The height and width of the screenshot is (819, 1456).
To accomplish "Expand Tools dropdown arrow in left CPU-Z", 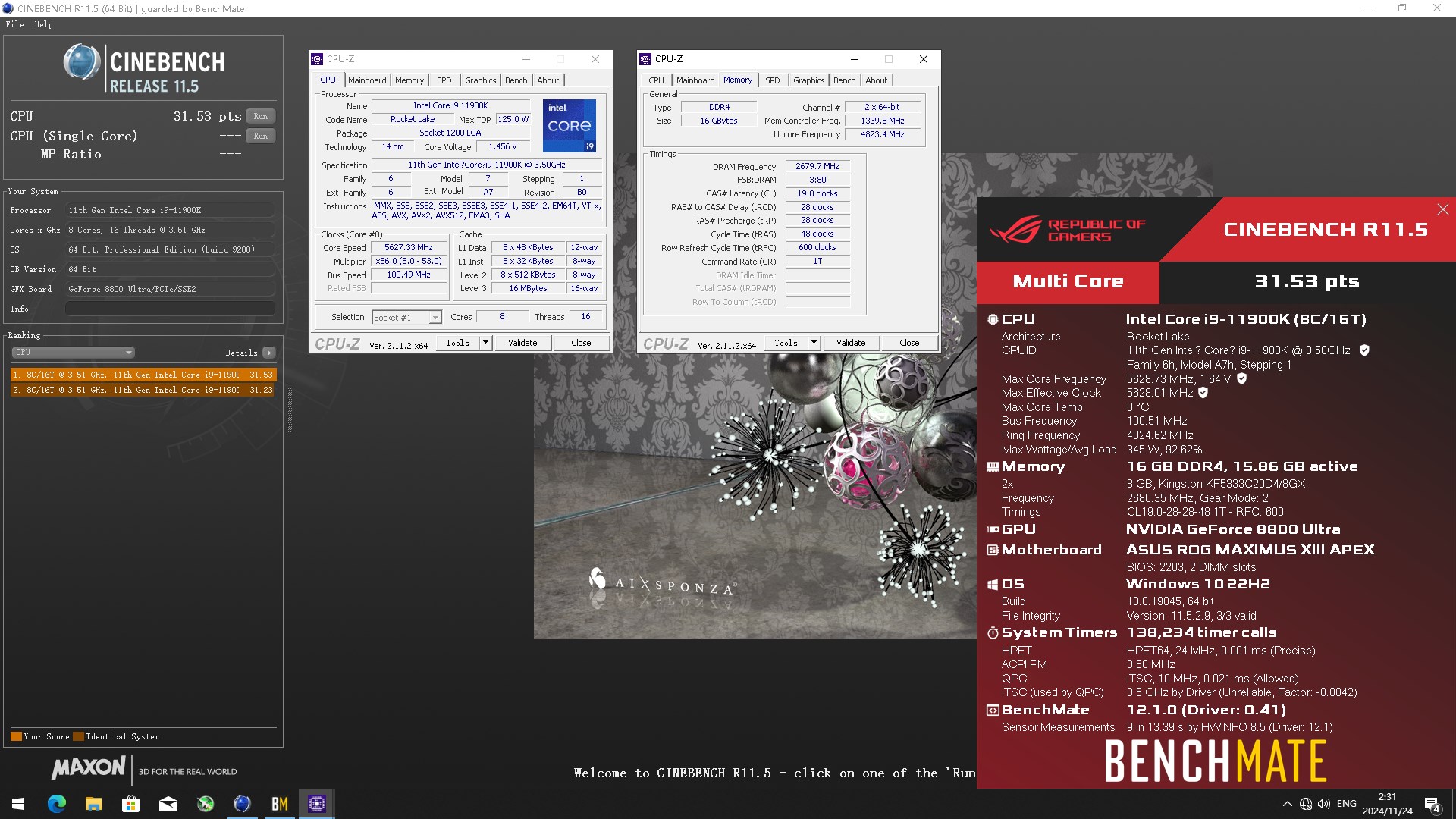I will [x=485, y=343].
